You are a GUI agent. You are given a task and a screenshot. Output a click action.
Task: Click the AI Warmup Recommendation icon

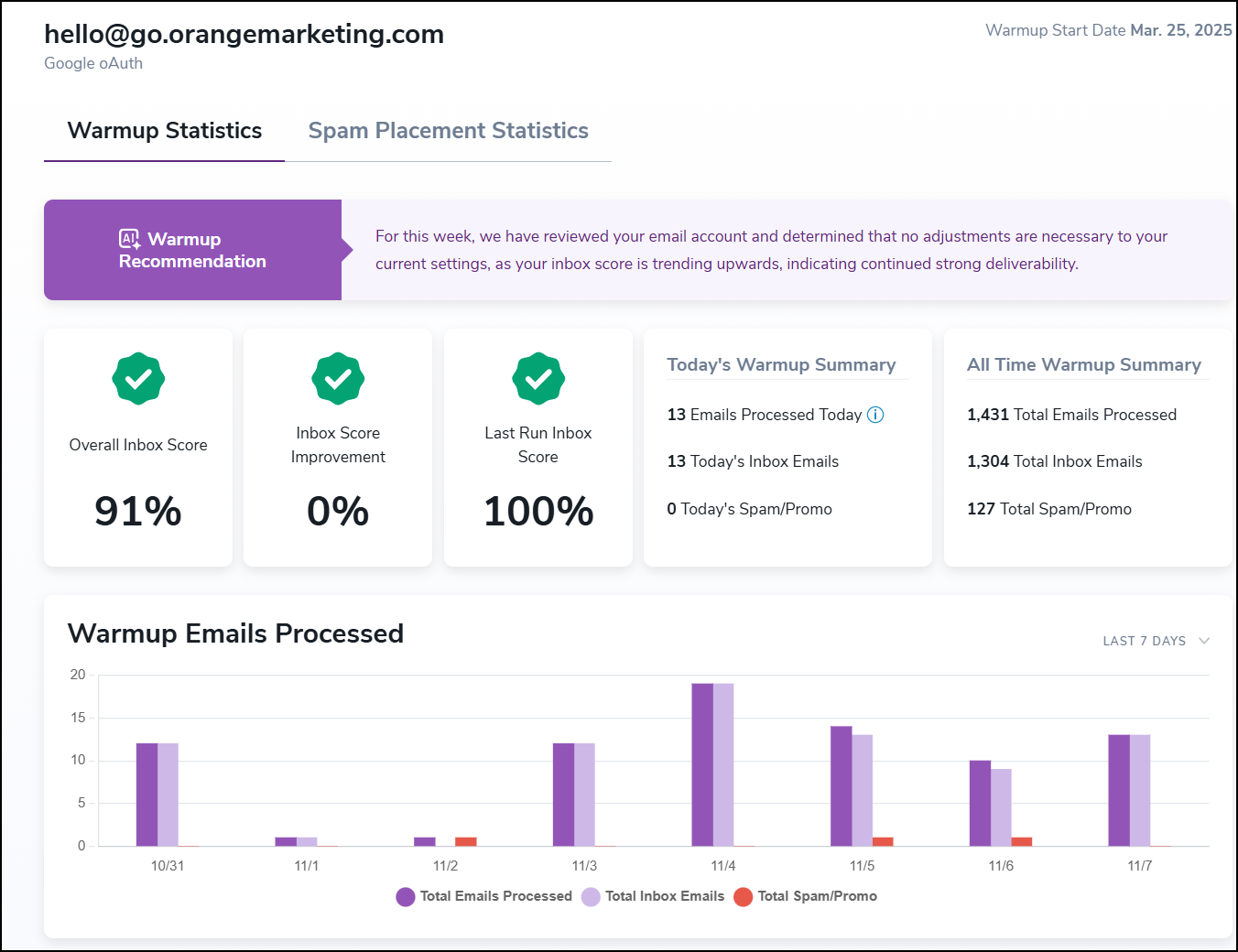click(x=130, y=240)
